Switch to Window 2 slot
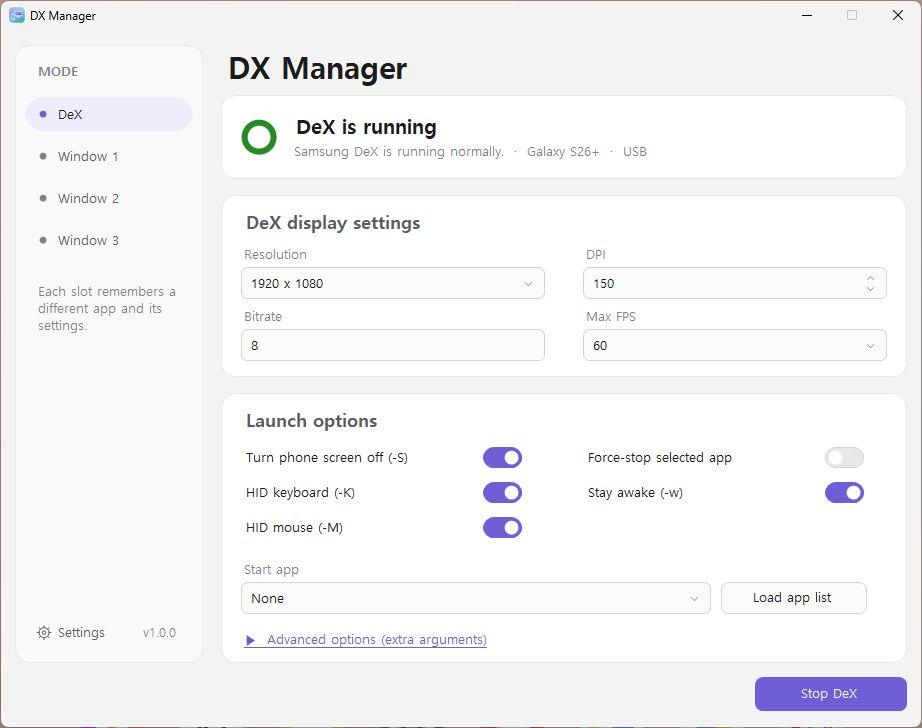The width and height of the screenshot is (922, 728). (x=109, y=198)
